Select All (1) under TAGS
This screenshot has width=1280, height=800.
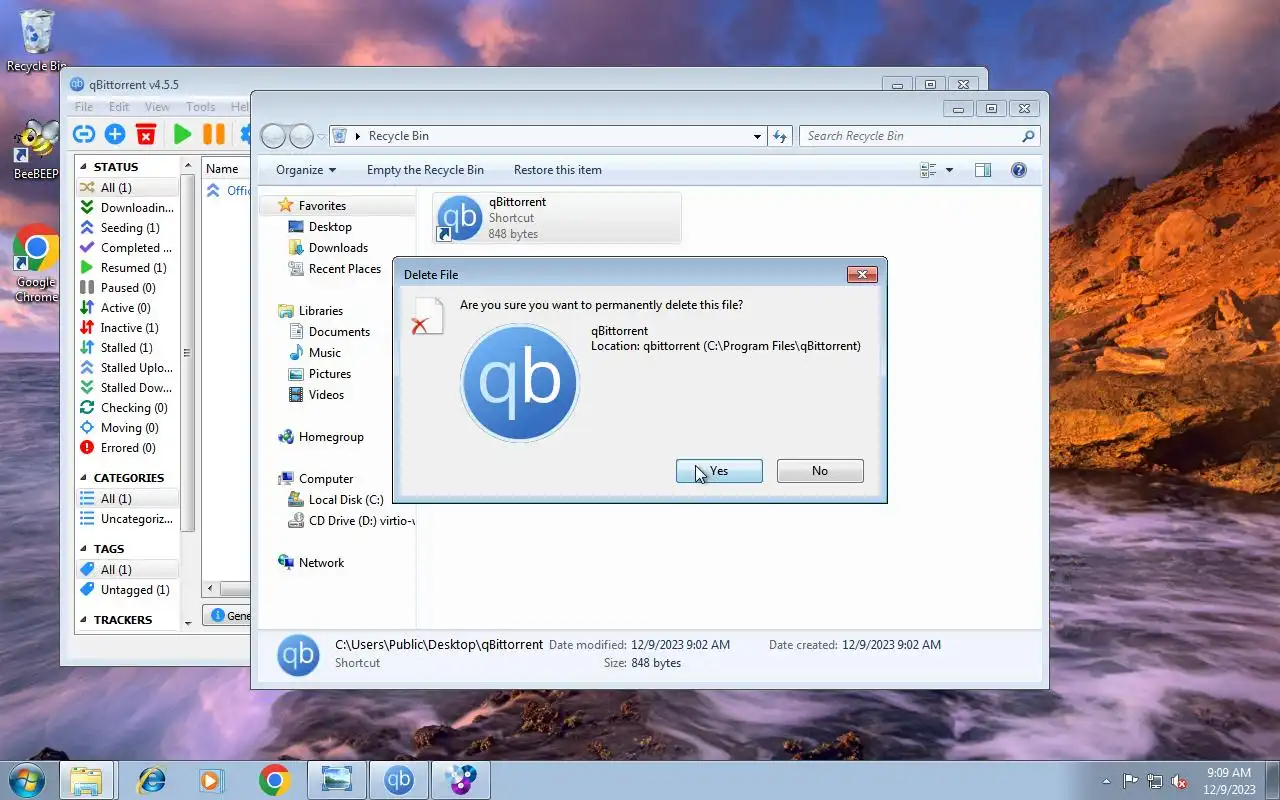[x=127, y=570]
